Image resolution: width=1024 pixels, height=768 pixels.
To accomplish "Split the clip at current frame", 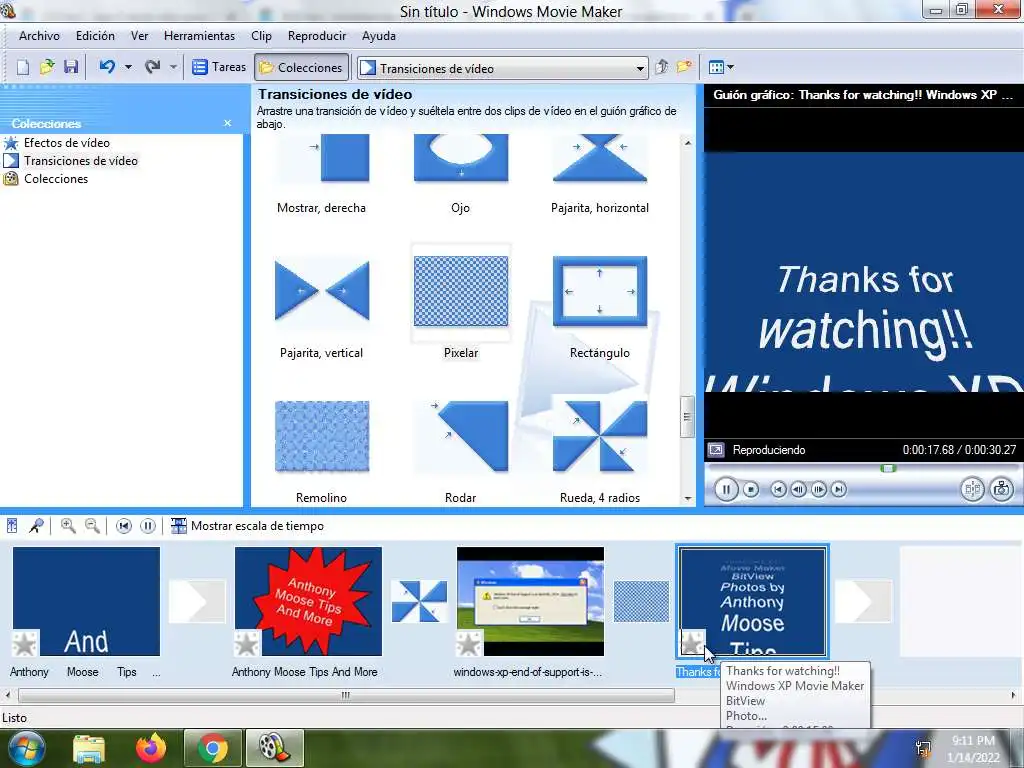I will click(972, 489).
